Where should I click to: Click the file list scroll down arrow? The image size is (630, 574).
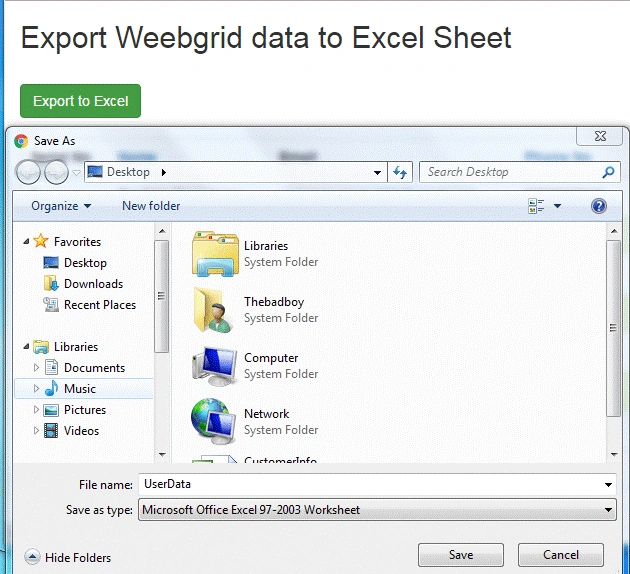click(614, 455)
